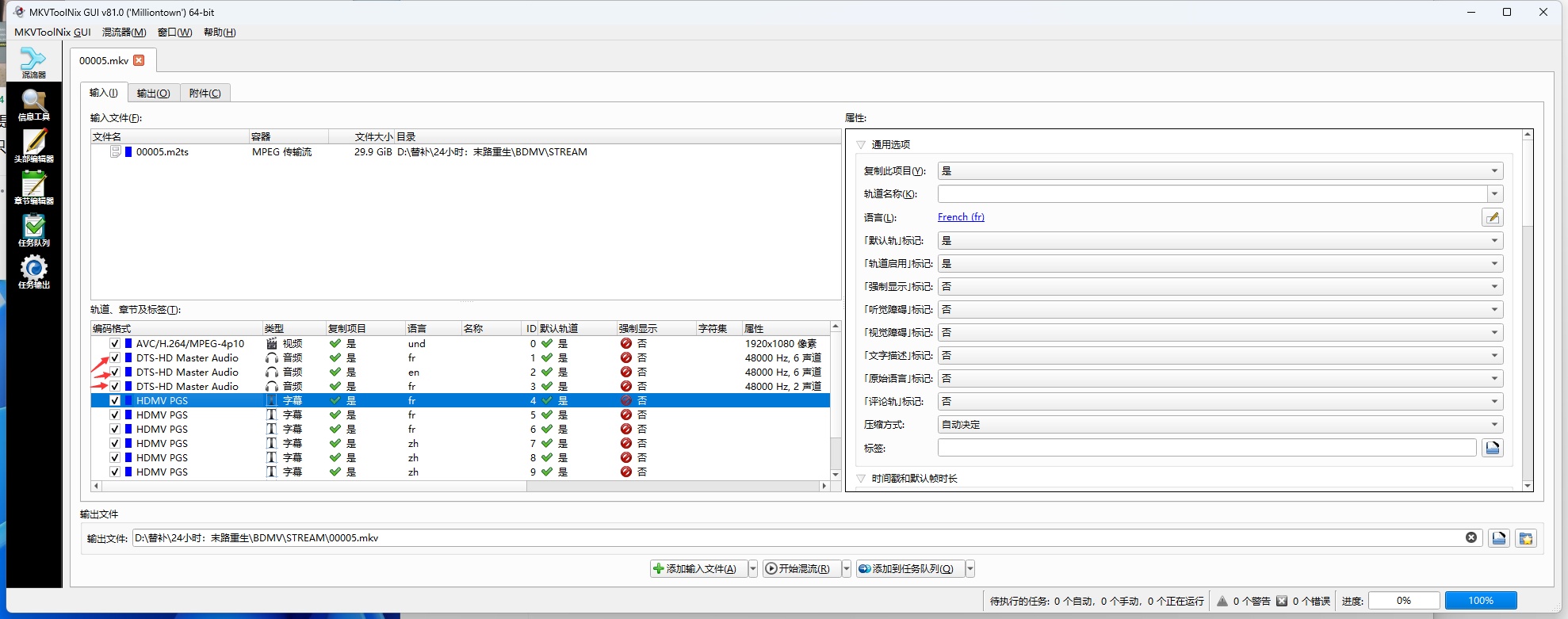1568x619 pixels.
Task: Click the warnings triangle icon in status bar
Action: click(1222, 601)
